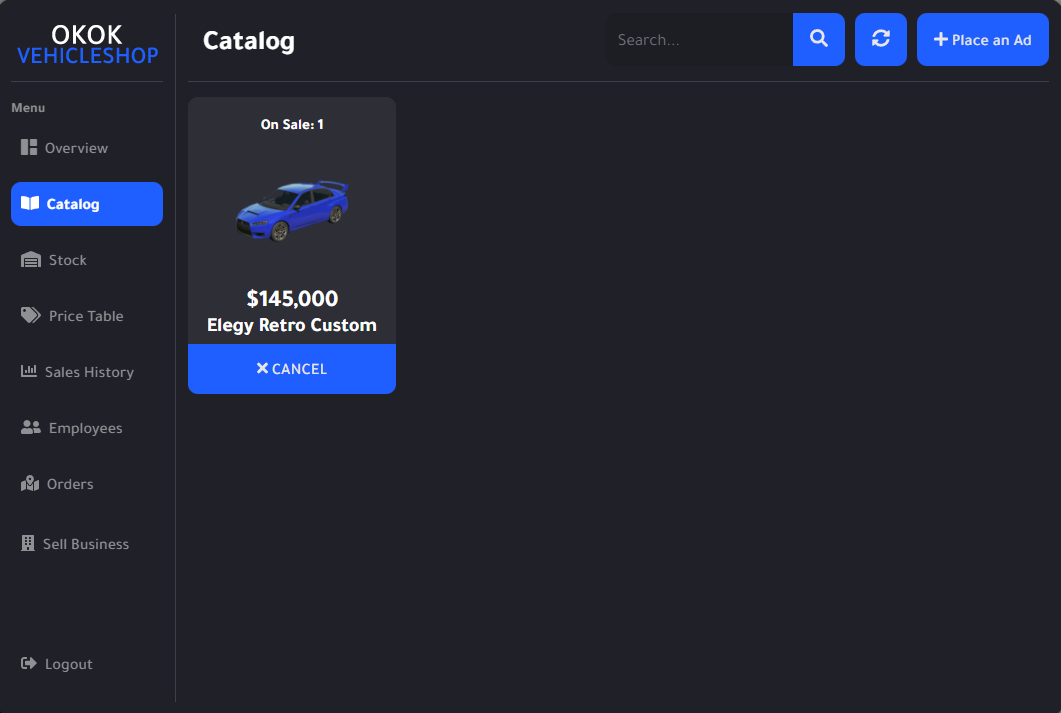The height and width of the screenshot is (713, 1061).
Task: Select the Employees menu label
Action: [85, 428]
